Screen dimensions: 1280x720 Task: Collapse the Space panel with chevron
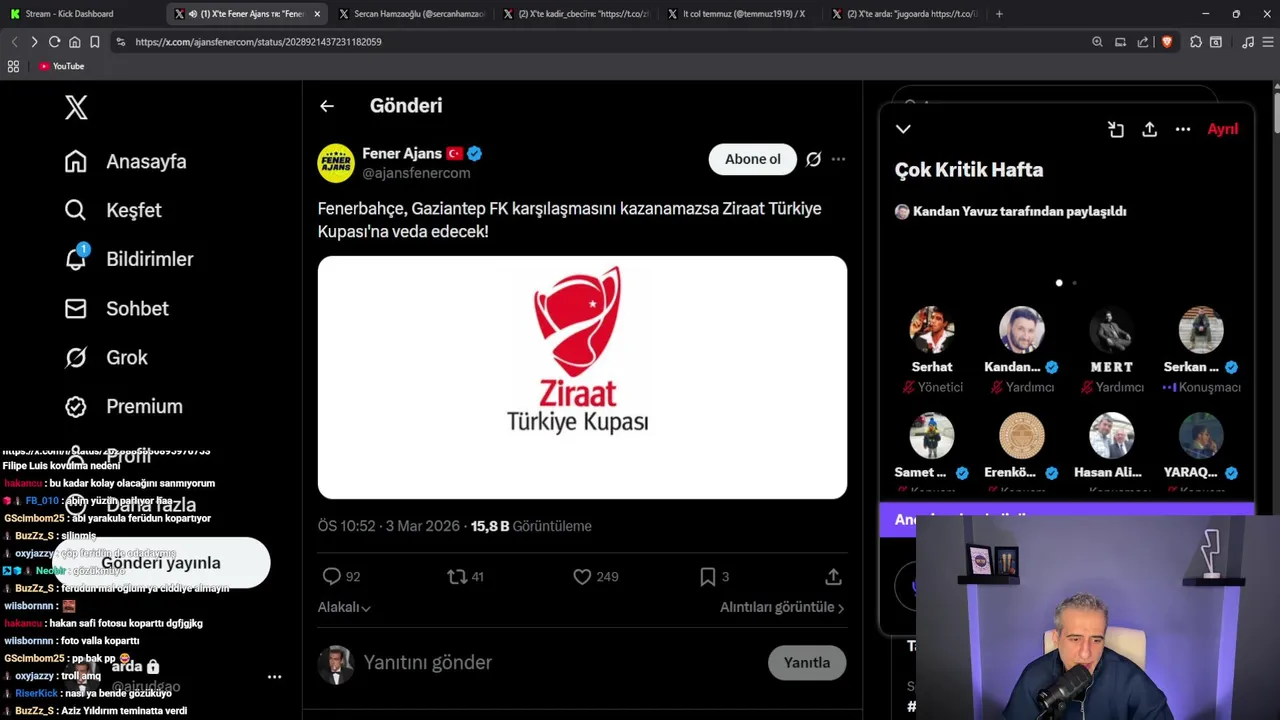click(903, 129)
